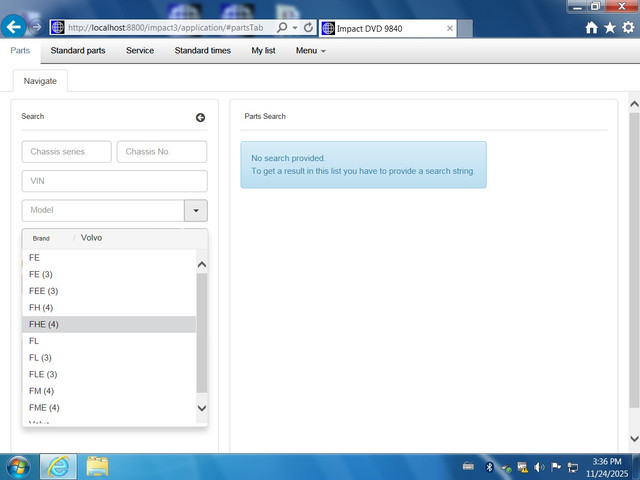Click the new tab button
This screenshot has width=640, height=480.
click(x=465, y=29)
